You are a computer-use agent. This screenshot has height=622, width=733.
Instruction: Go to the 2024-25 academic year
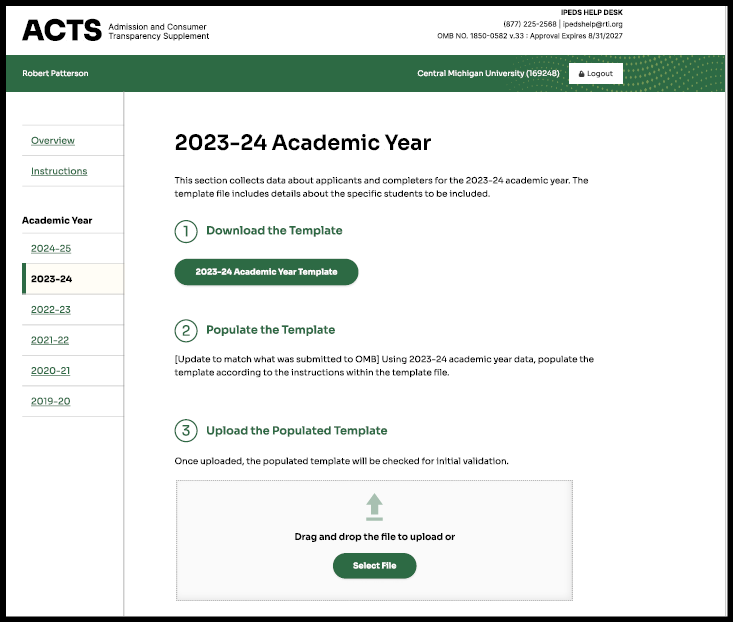pos(51,248)
